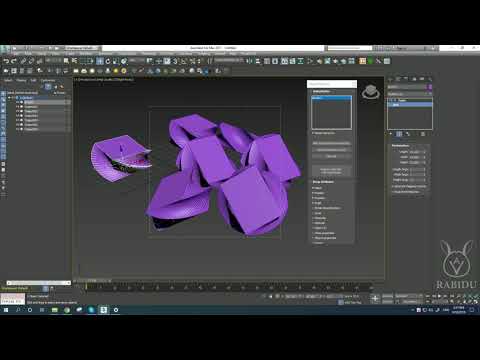Click the purple object color swatch

(x=430, y=87)
